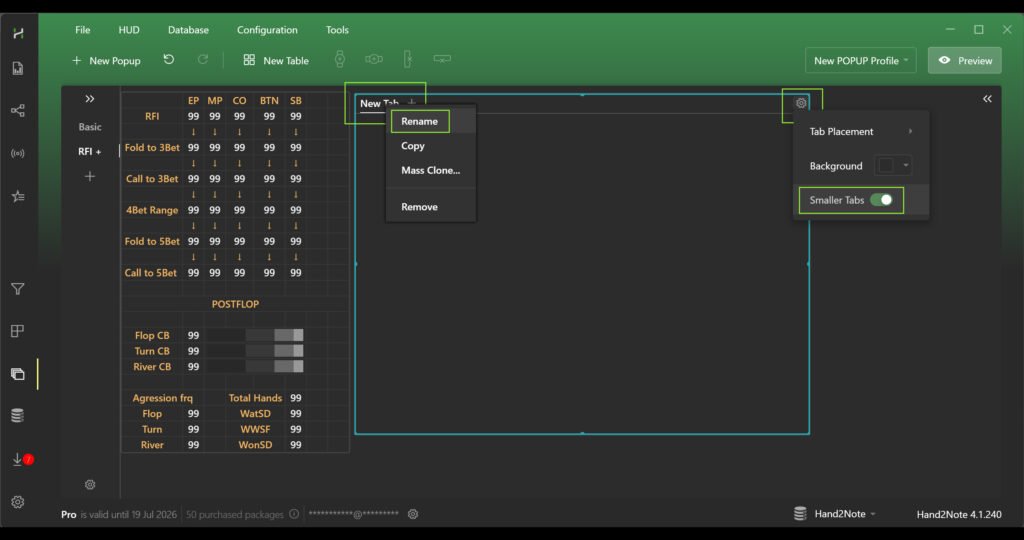1024x540 pixels.
Task: Click the undo arrow in toolbar
Action: tap(169, 60)
